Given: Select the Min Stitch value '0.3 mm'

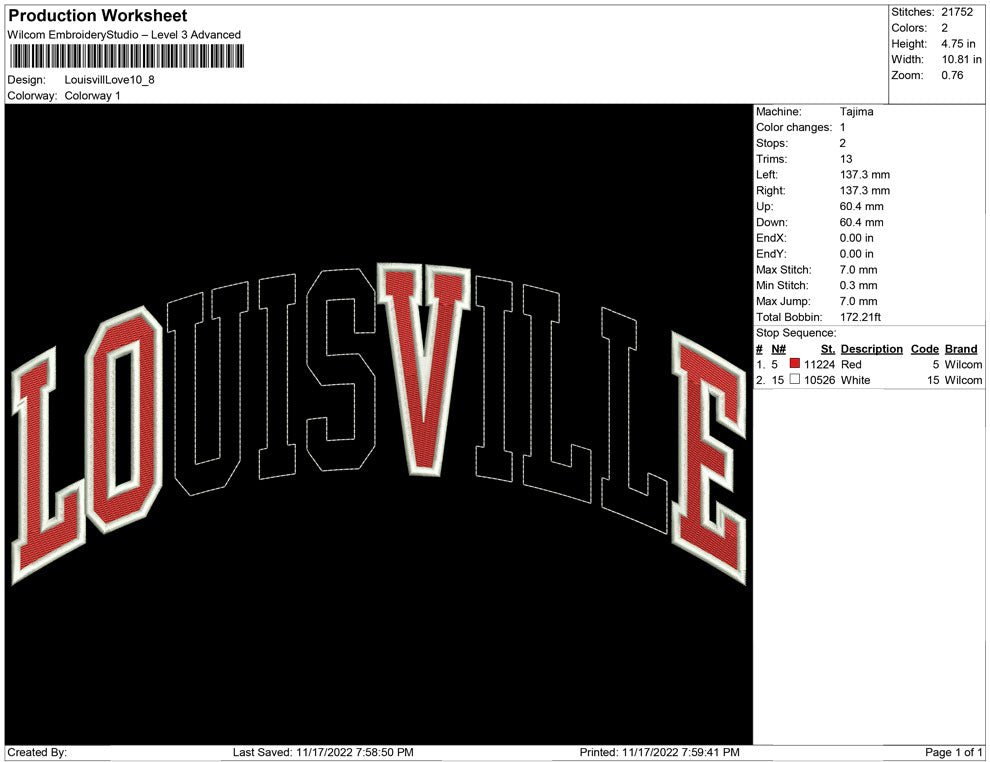Looking at the screenshot, I should pyautogui.click(x=859, y=285).
